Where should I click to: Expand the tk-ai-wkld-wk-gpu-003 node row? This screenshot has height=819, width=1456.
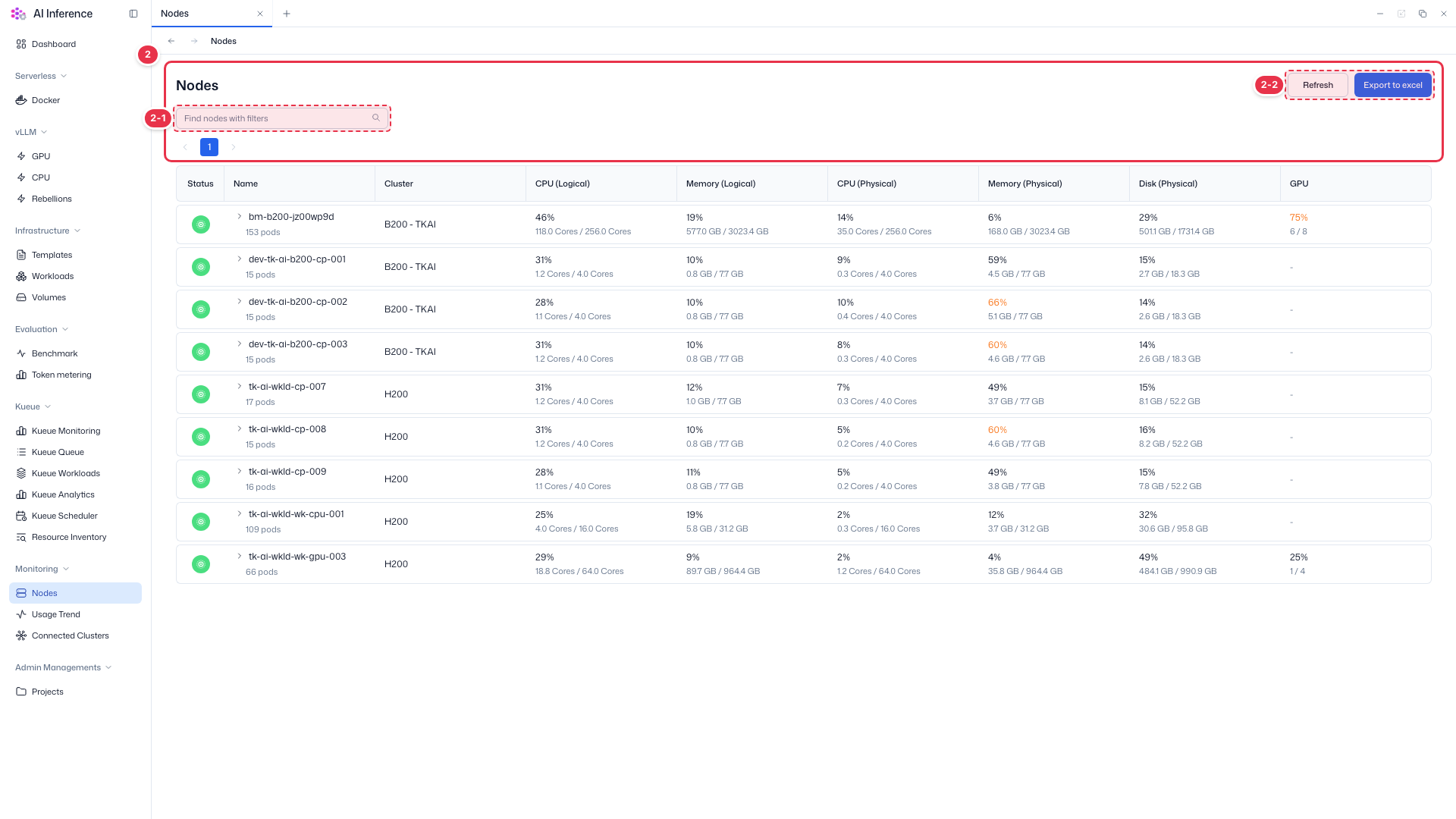tap(240, 556)
